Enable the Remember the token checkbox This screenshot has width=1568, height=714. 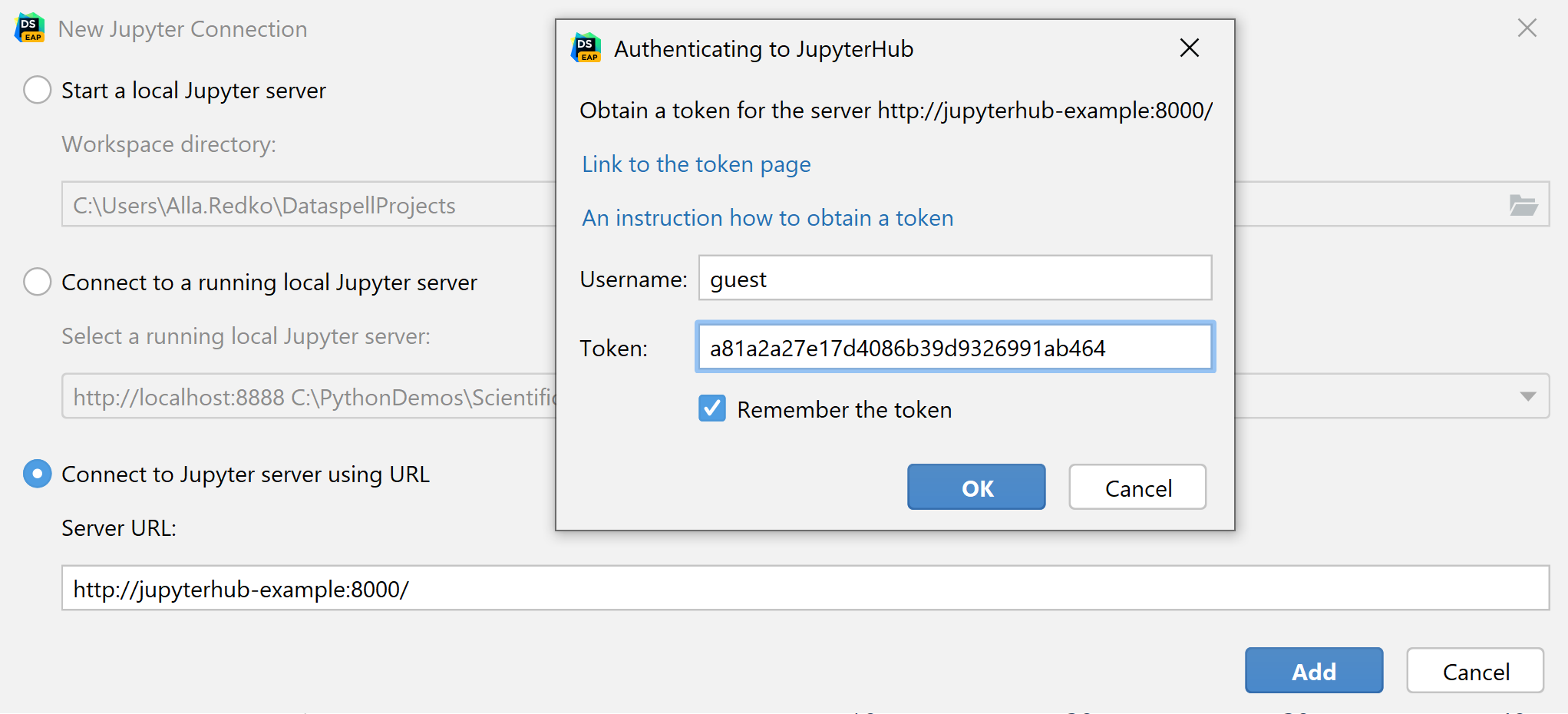pyautogui.click(x=711, y=408)
